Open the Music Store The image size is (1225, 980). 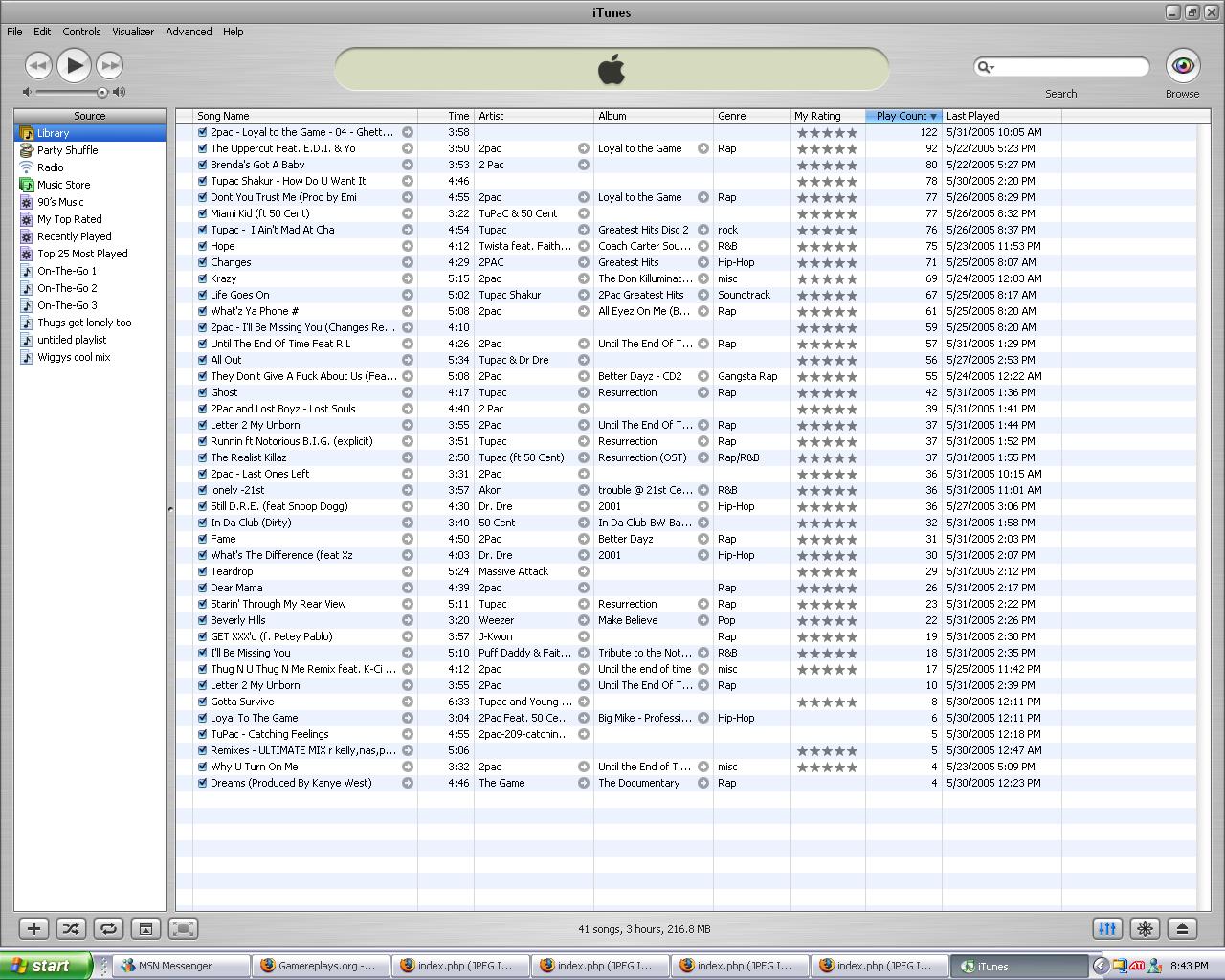tap(90, 185)
